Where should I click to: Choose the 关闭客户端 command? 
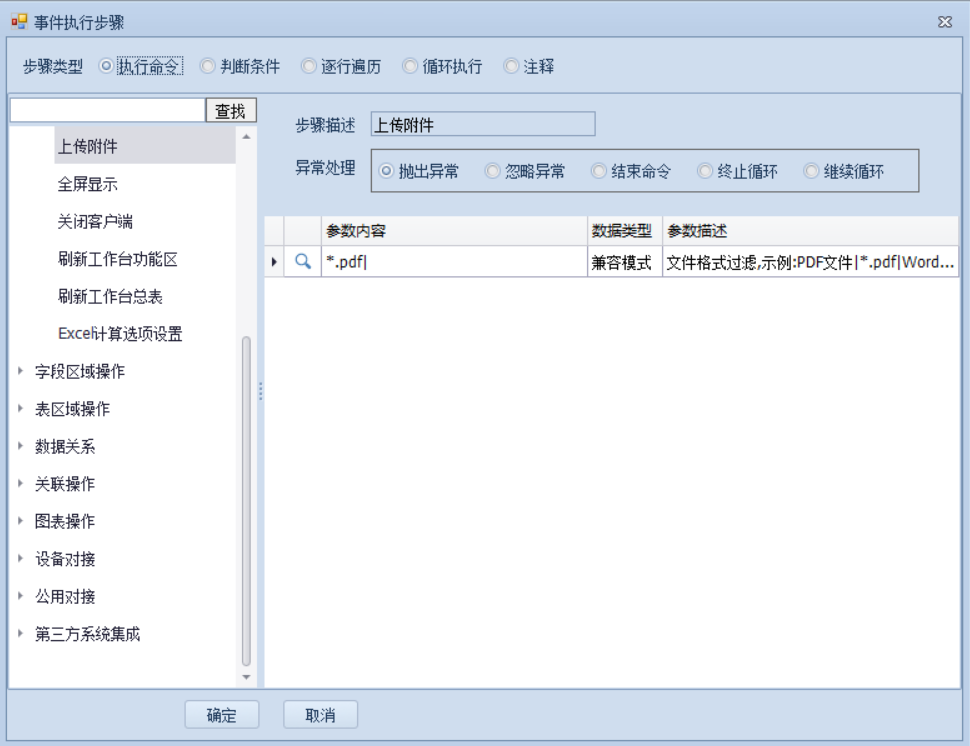point(95,222)
